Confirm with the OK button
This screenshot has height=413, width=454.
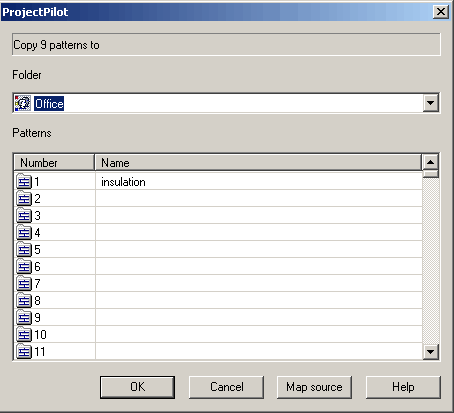[137, 387]
